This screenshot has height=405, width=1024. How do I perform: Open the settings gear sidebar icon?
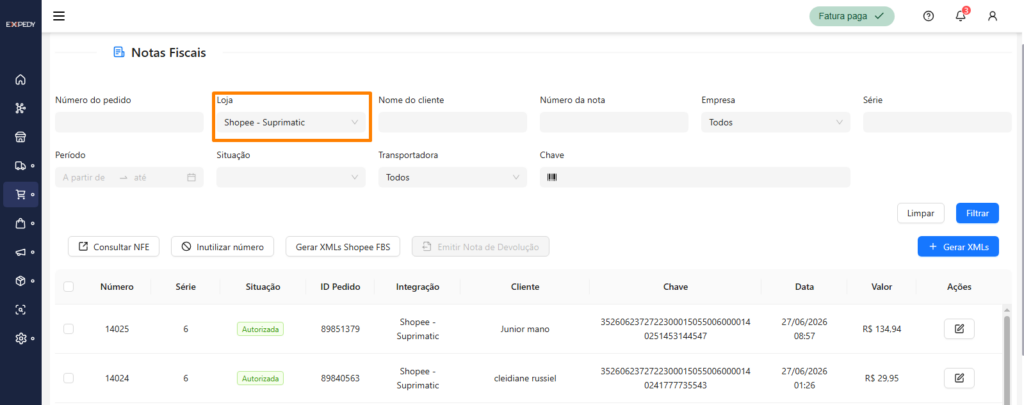(20, 338)
